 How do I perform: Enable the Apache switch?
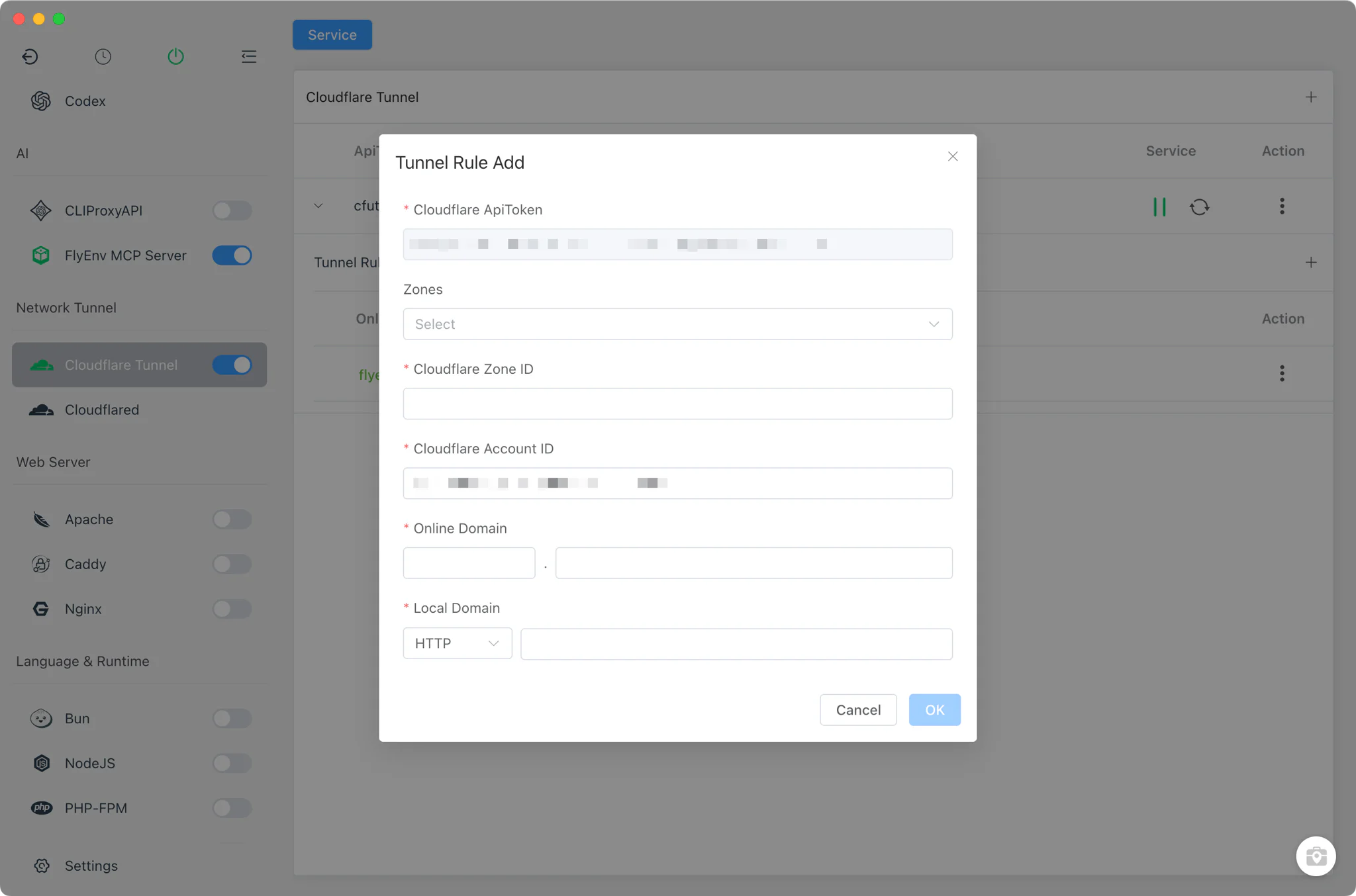coord(232,519)
